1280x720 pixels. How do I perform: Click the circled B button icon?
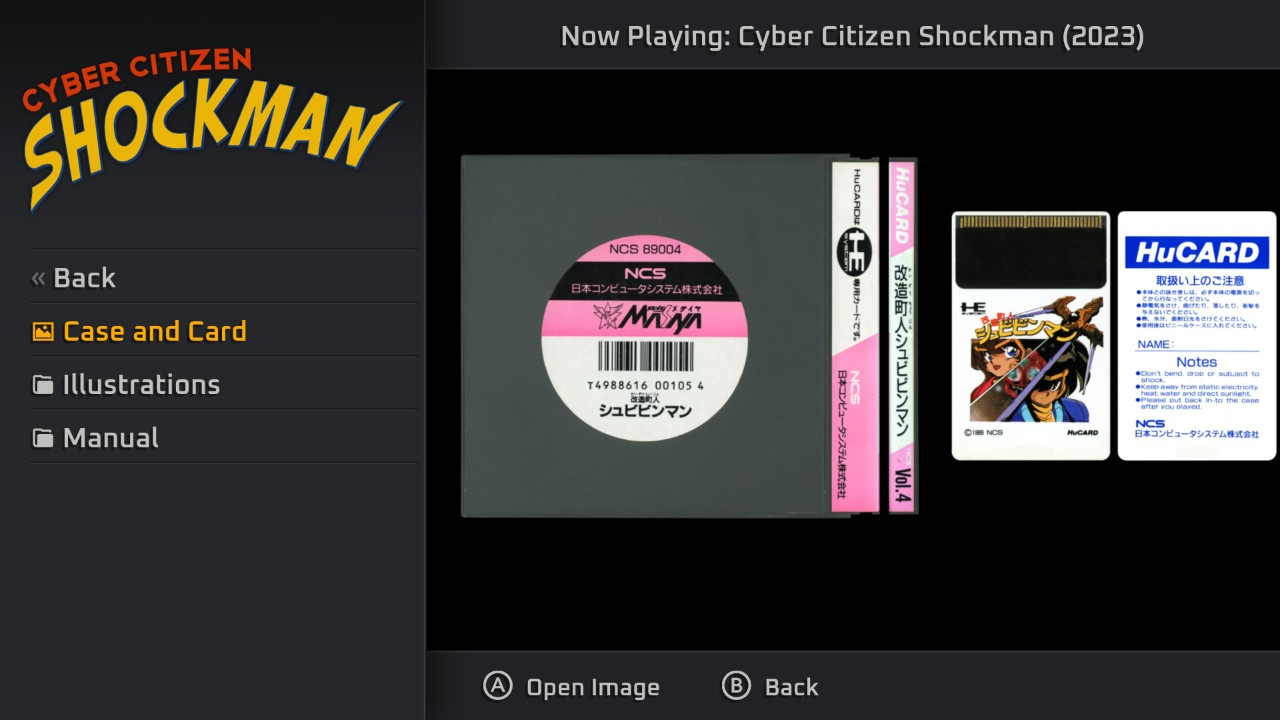click(736, 686)
